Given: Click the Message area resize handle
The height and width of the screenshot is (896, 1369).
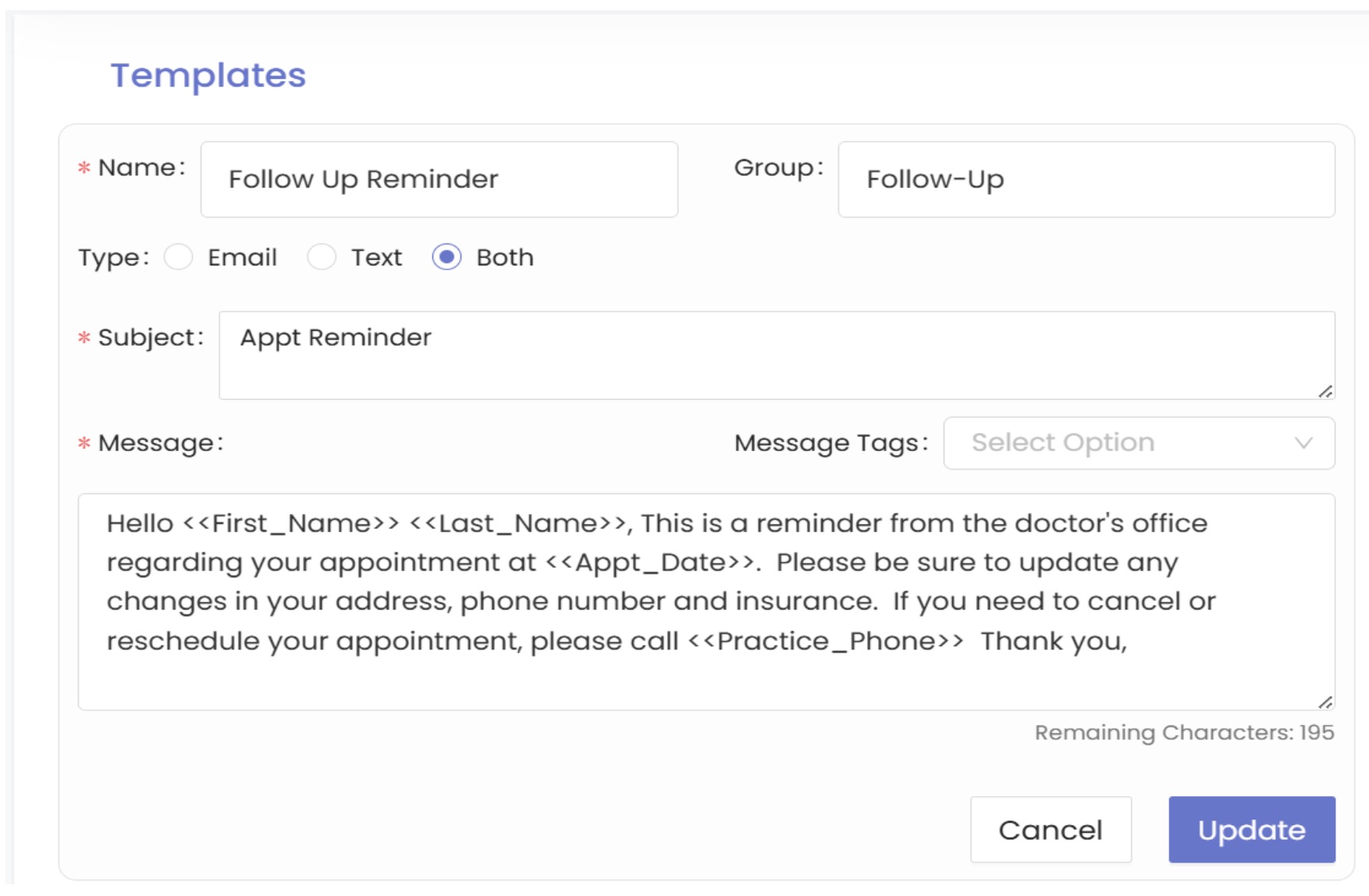Looking at the screenshot, I should [1325, 702].
